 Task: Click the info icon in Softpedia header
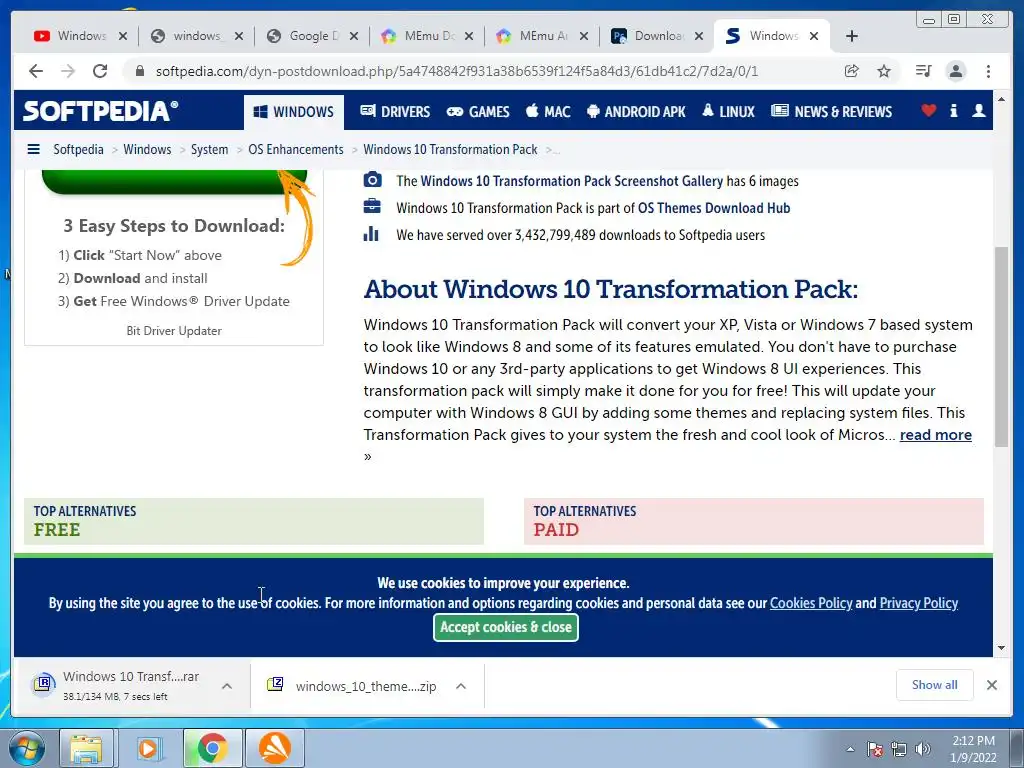[x=954, y=110]
